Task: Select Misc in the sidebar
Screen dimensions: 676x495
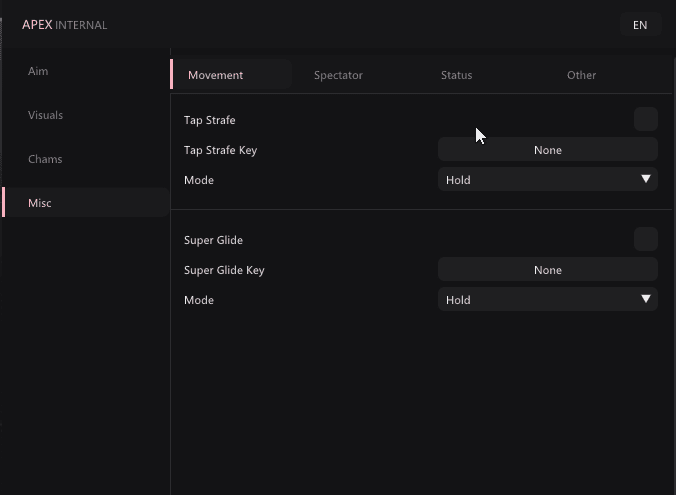Action: (85, 202)
